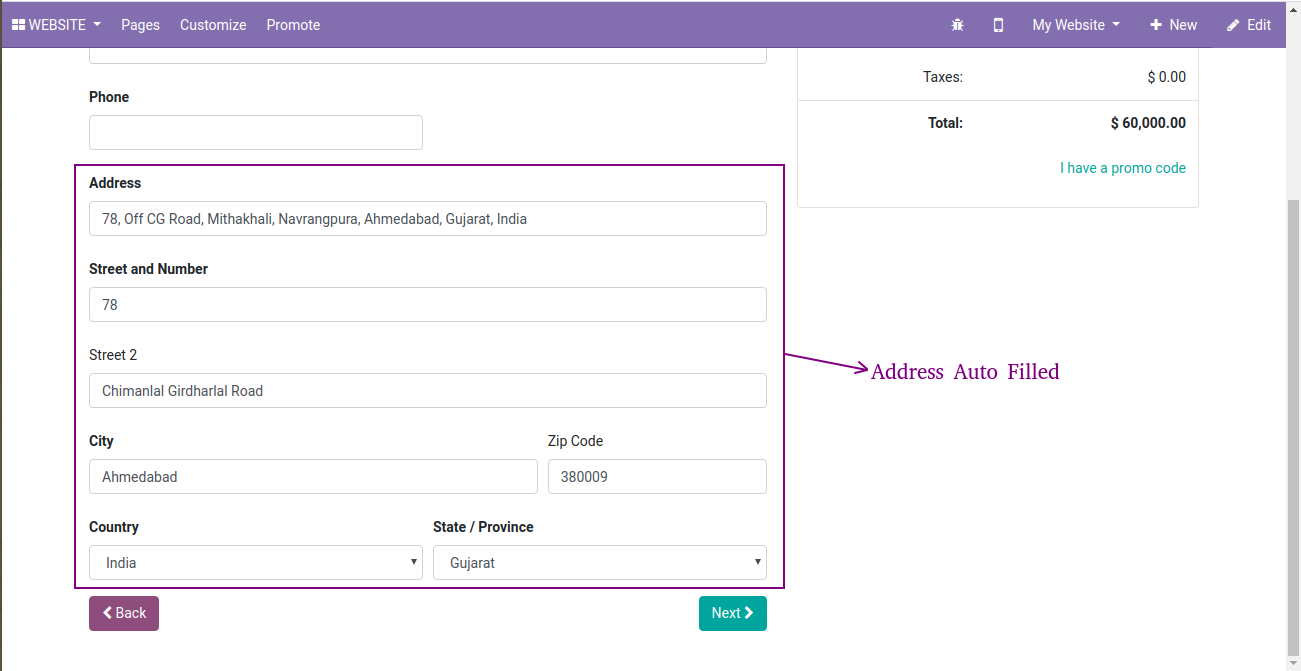This screenshot has height=671, width=1301.
Task: Click the New button
Action: pos(1173,25)
